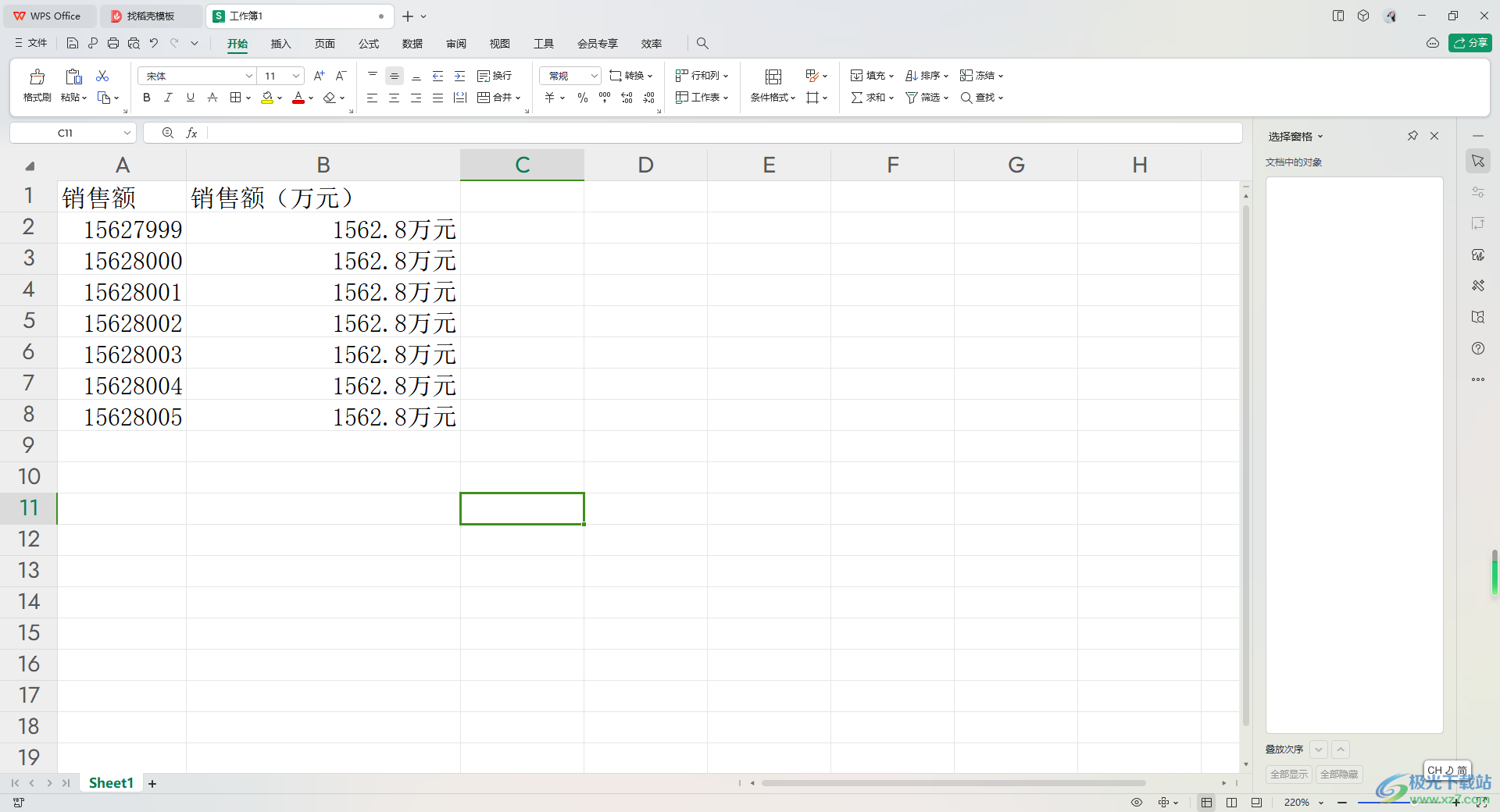
Task: Switch to the Review (审阅) tab
Action: [x=456, y=44]
